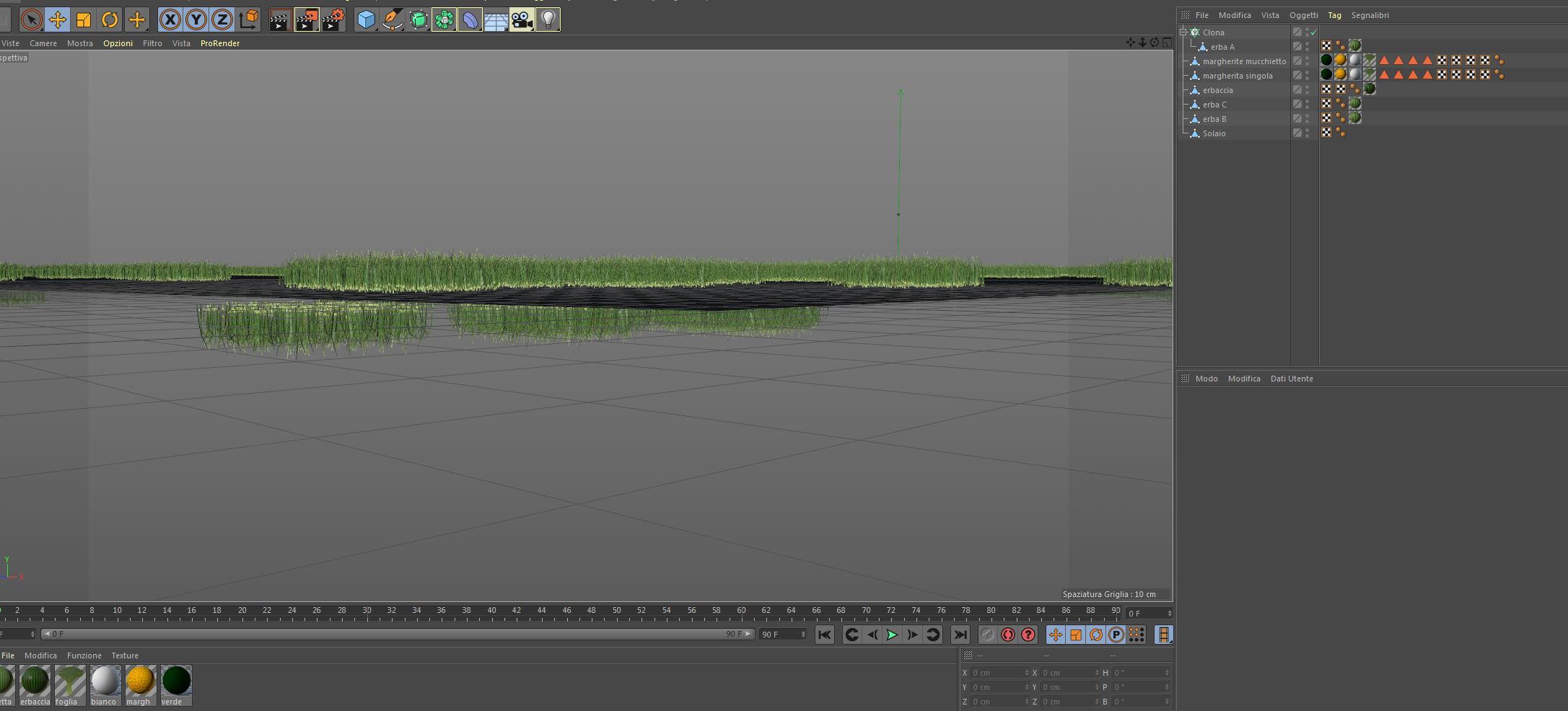Jump to start of animation
Viewport: 1568px width, 711px height.
824,635
